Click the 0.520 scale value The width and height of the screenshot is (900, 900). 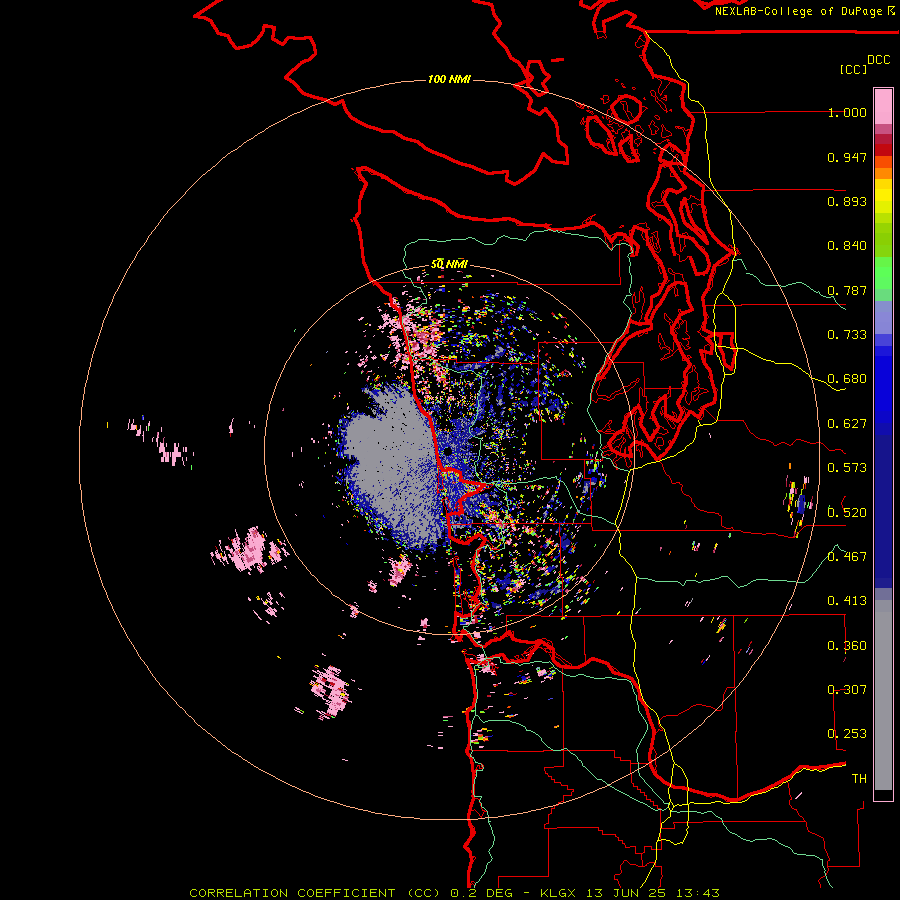[847, 512]
